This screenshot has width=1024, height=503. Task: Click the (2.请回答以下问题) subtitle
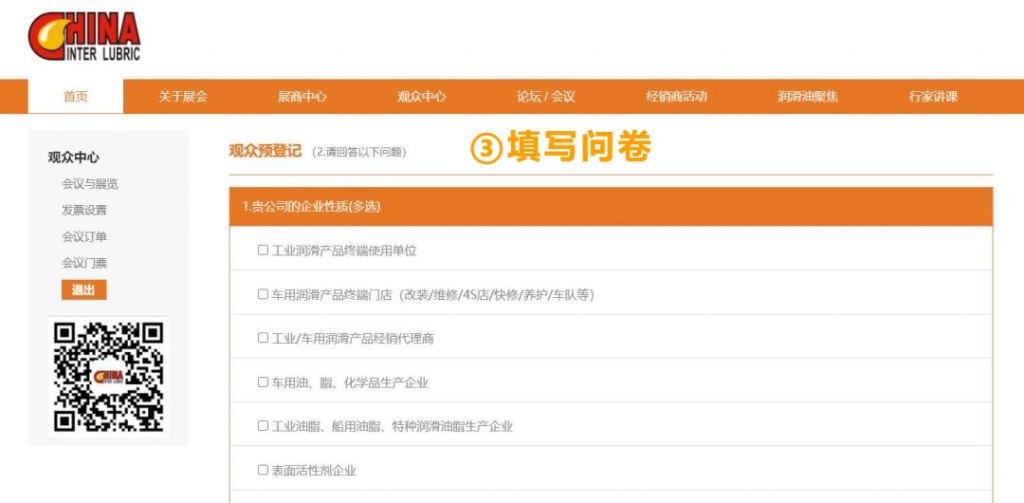pyautogui.click(x=359, y=152)
